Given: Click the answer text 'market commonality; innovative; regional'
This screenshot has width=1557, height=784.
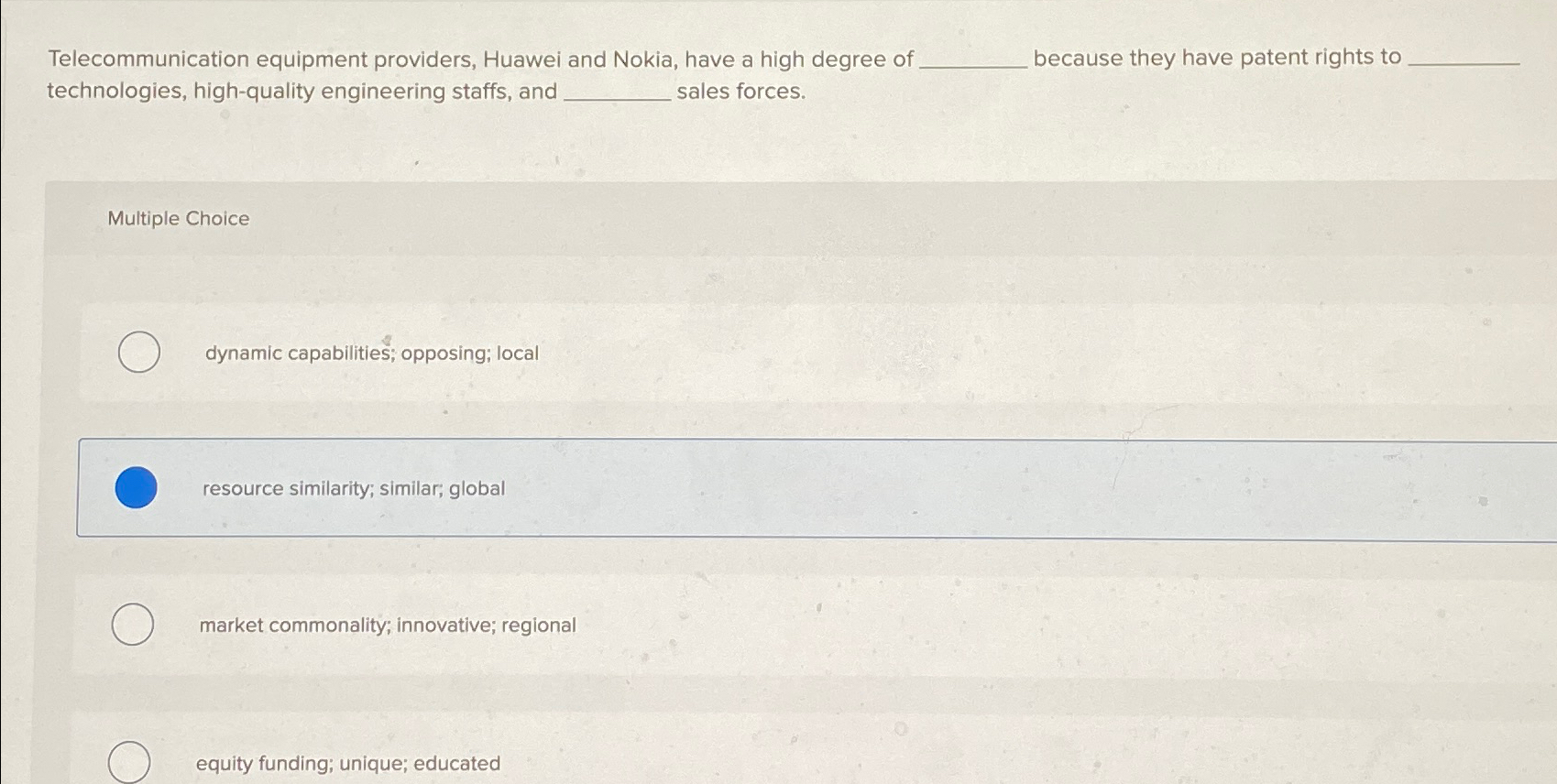Looking at the screenshot, I should tap(387, 626).
